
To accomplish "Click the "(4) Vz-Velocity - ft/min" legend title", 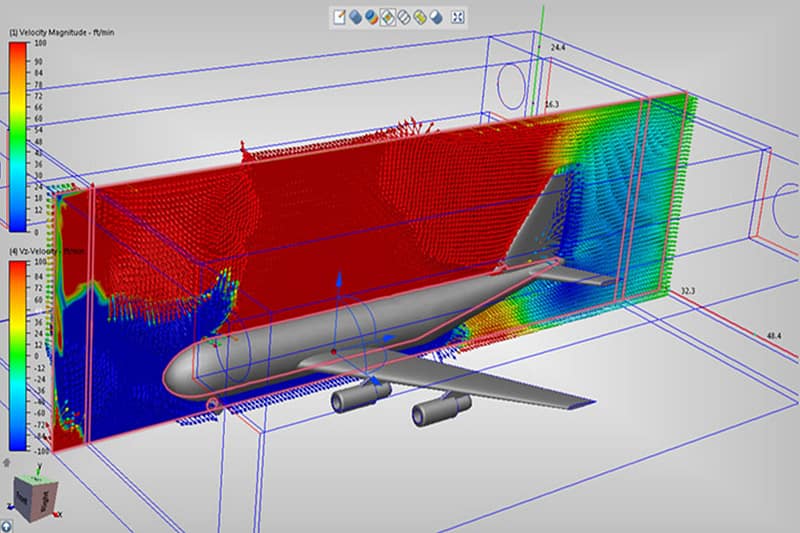I will coord(47,251).
